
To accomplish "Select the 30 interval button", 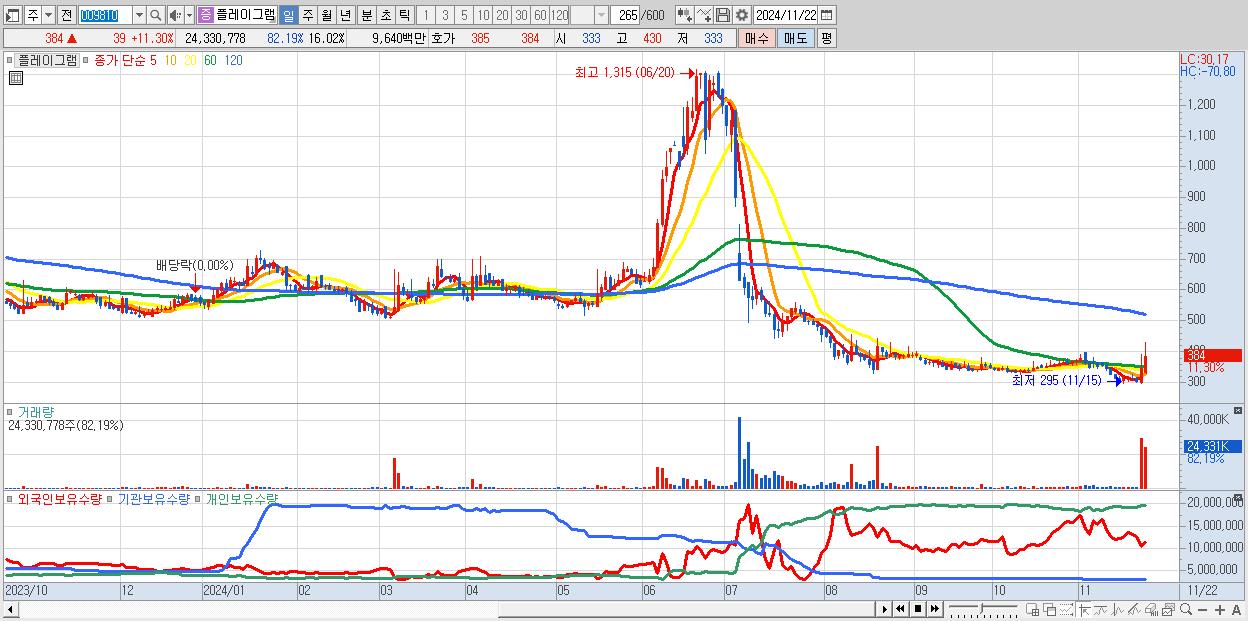I will click(521, 15).
